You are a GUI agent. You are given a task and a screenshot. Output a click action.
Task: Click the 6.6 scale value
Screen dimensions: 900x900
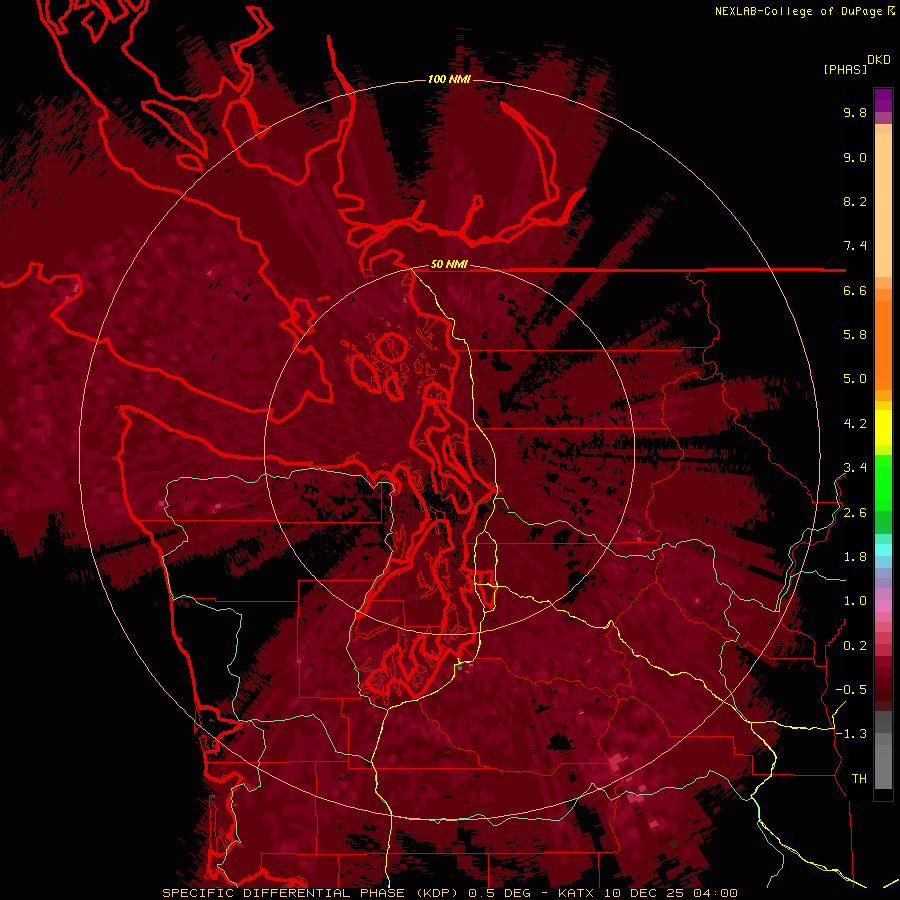tap(855, 290)
